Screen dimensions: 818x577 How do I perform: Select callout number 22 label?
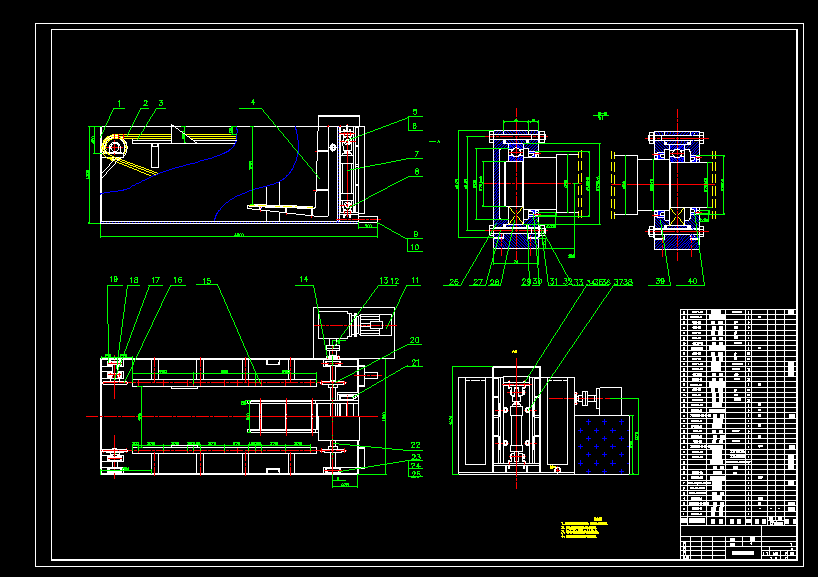pyautogui.click(x=415, y=445)
